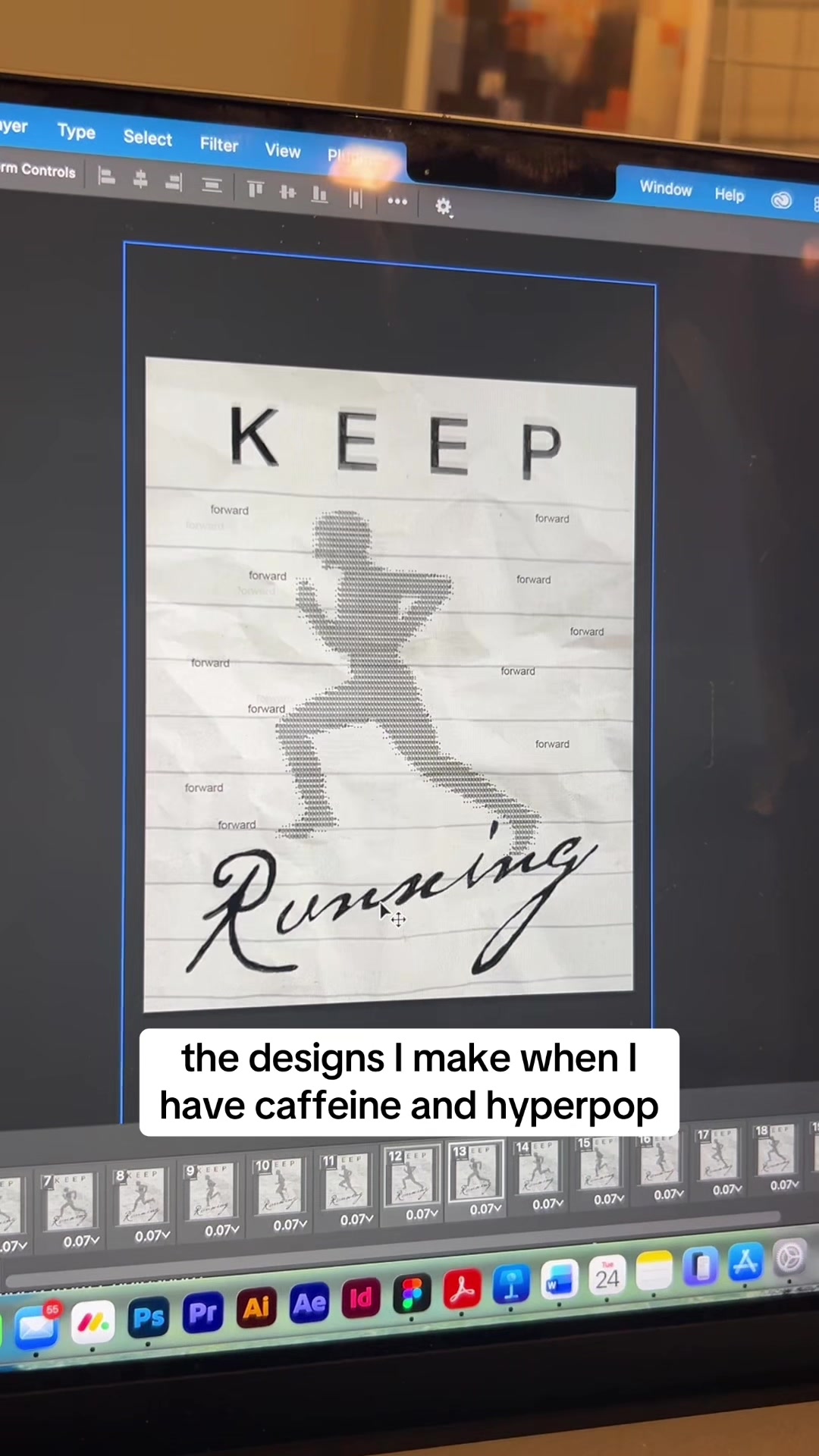
Task: Select animation frame 10 thumbnail
Action: 281,1186
